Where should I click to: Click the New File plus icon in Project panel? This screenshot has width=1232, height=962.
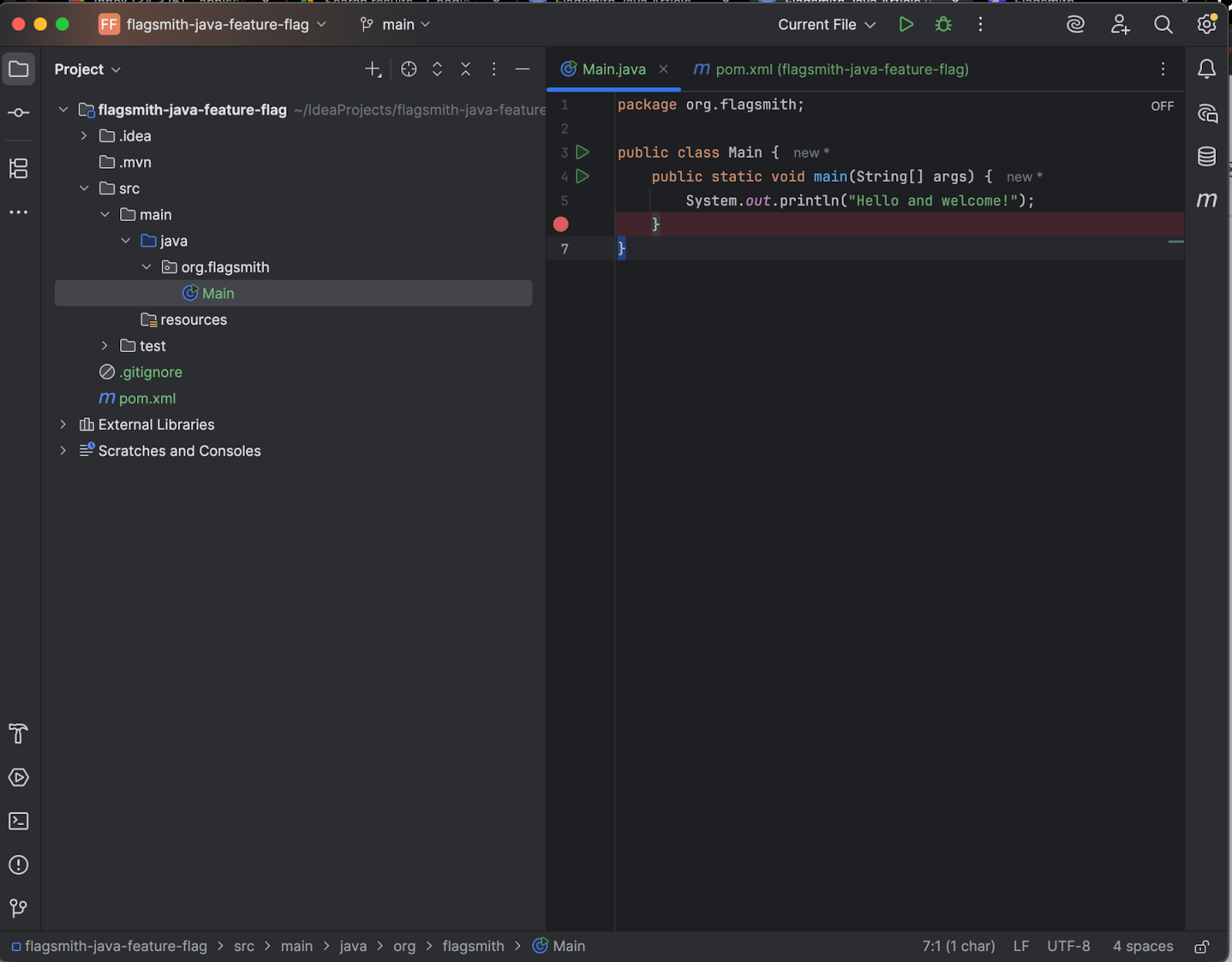click(x=373, y=69)
